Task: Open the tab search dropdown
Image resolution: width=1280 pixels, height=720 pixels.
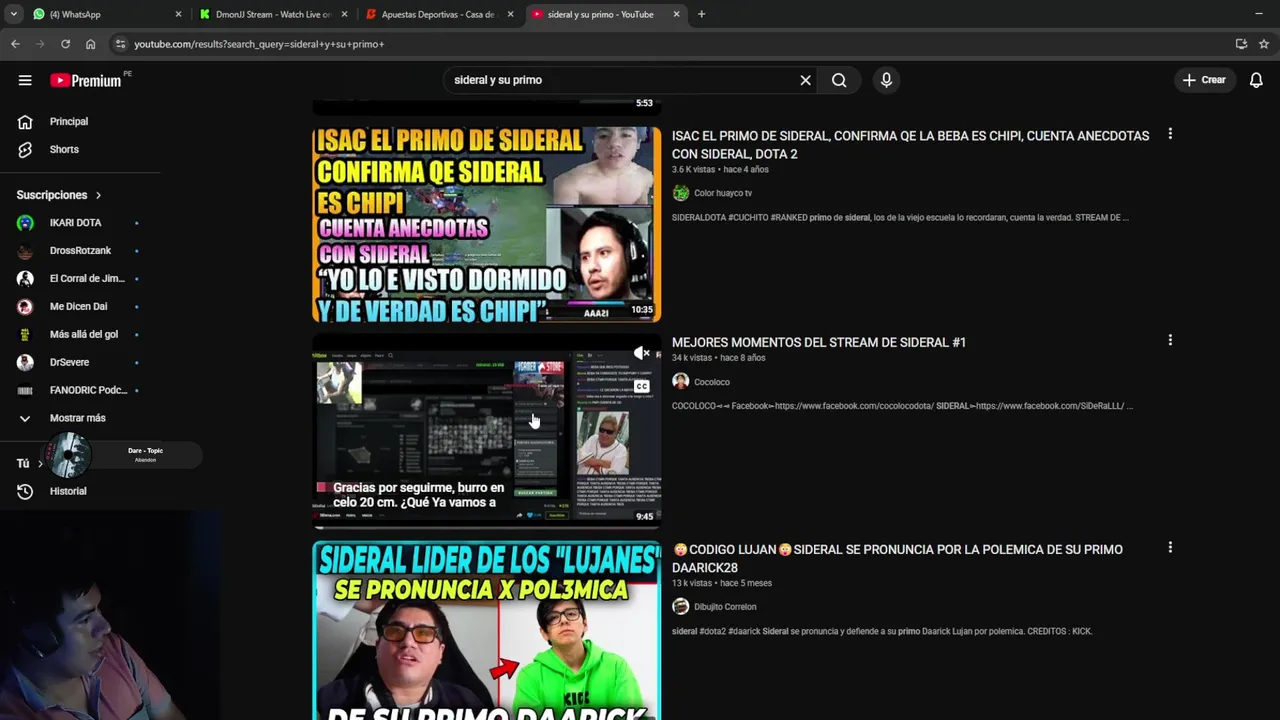Action: [x=14, y=14]
